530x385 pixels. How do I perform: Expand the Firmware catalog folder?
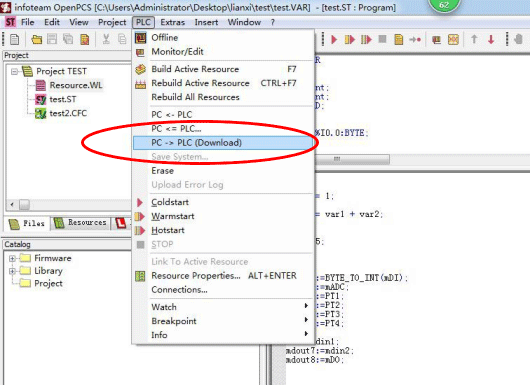(13, 259)
